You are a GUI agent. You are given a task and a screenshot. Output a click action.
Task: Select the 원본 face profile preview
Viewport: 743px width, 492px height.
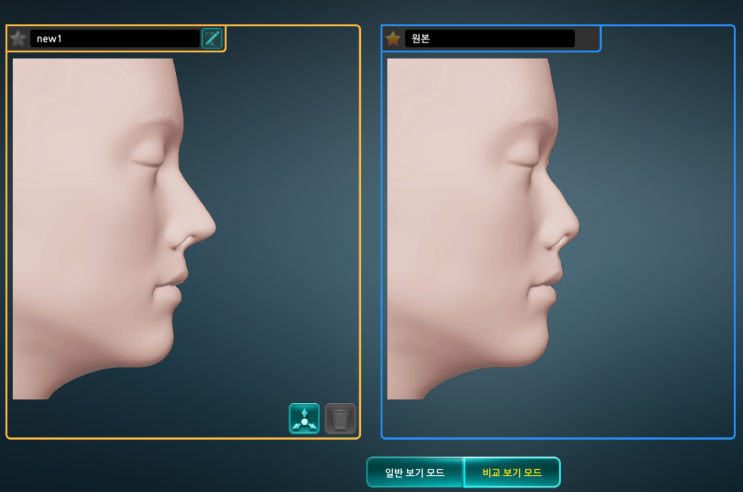(x=483, y=229)
